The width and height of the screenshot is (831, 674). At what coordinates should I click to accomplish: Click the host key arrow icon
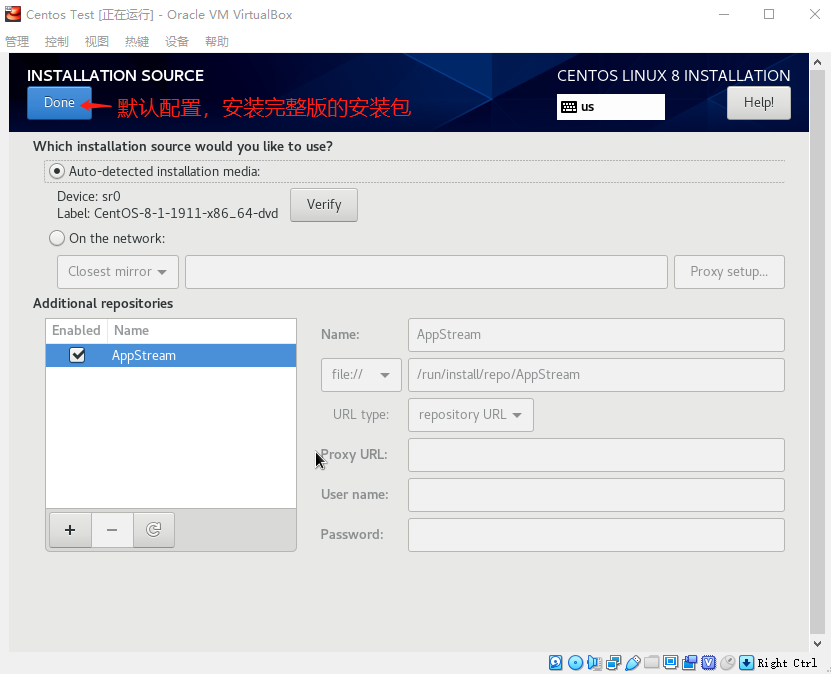coord(746,662)
